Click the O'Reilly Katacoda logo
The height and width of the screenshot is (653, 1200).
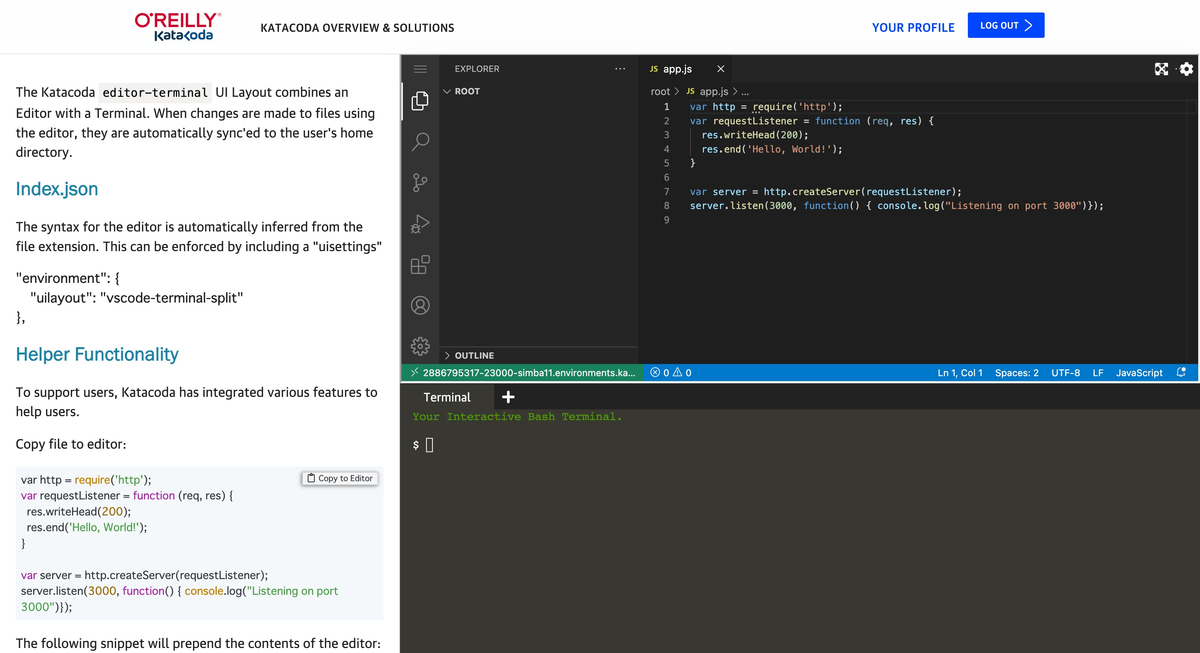click(x=178, y=27)
